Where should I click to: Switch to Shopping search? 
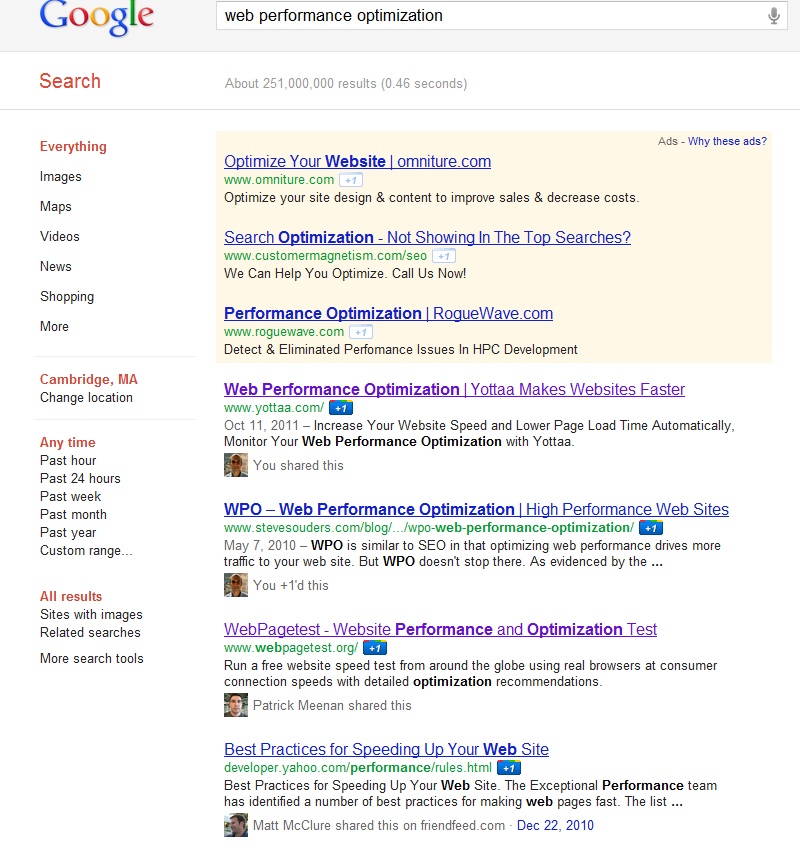67,297
